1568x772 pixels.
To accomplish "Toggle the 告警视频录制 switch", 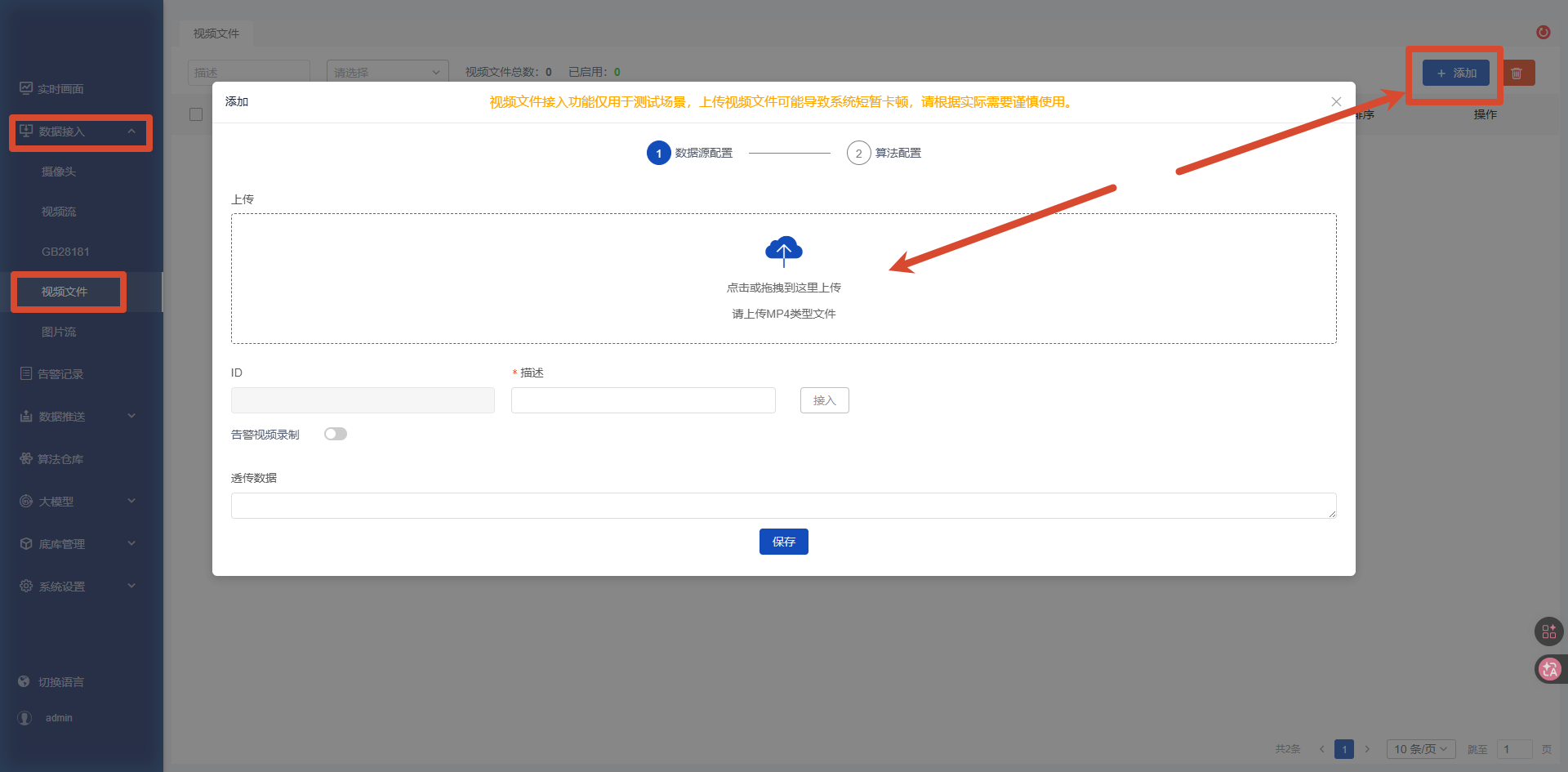I will point(336,434).
